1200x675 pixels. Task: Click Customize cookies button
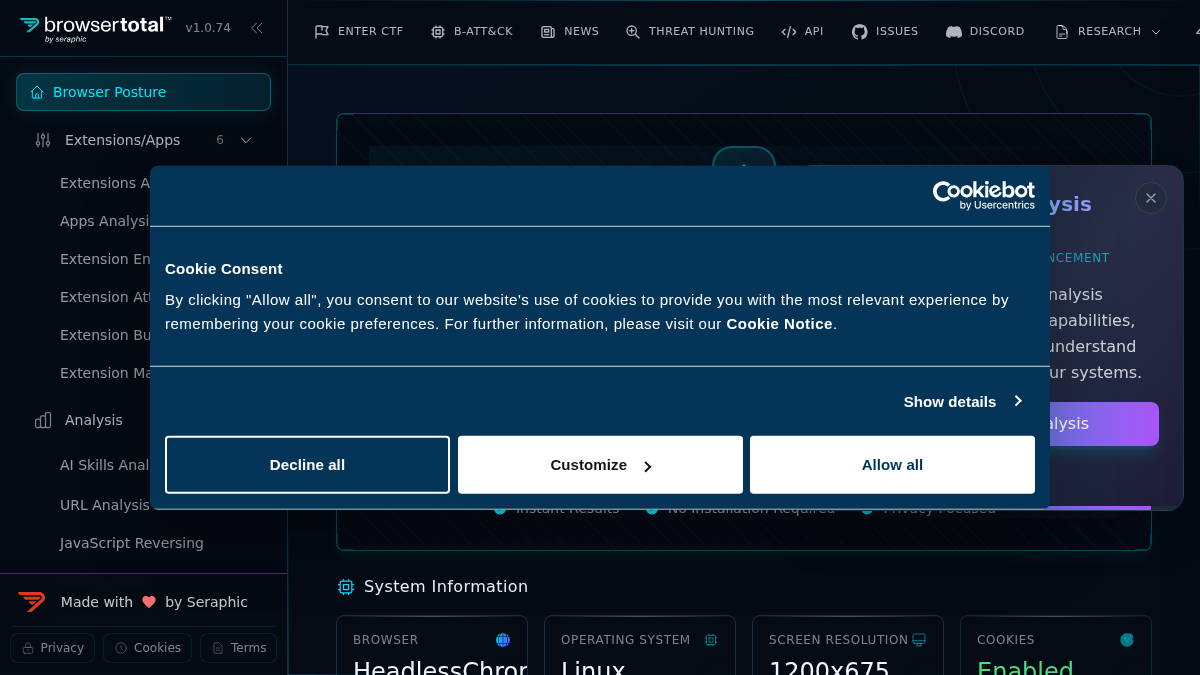pos(600,465)
